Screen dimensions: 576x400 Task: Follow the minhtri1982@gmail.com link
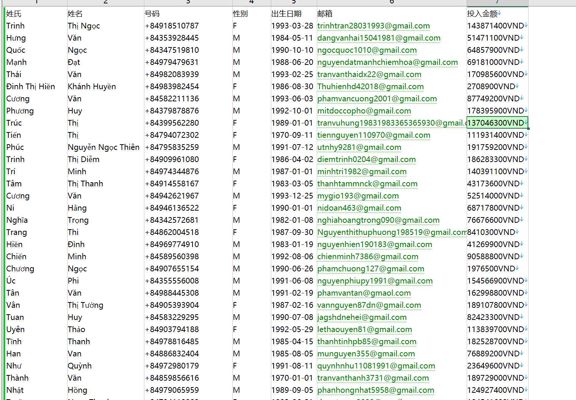[x=362, y=171]
